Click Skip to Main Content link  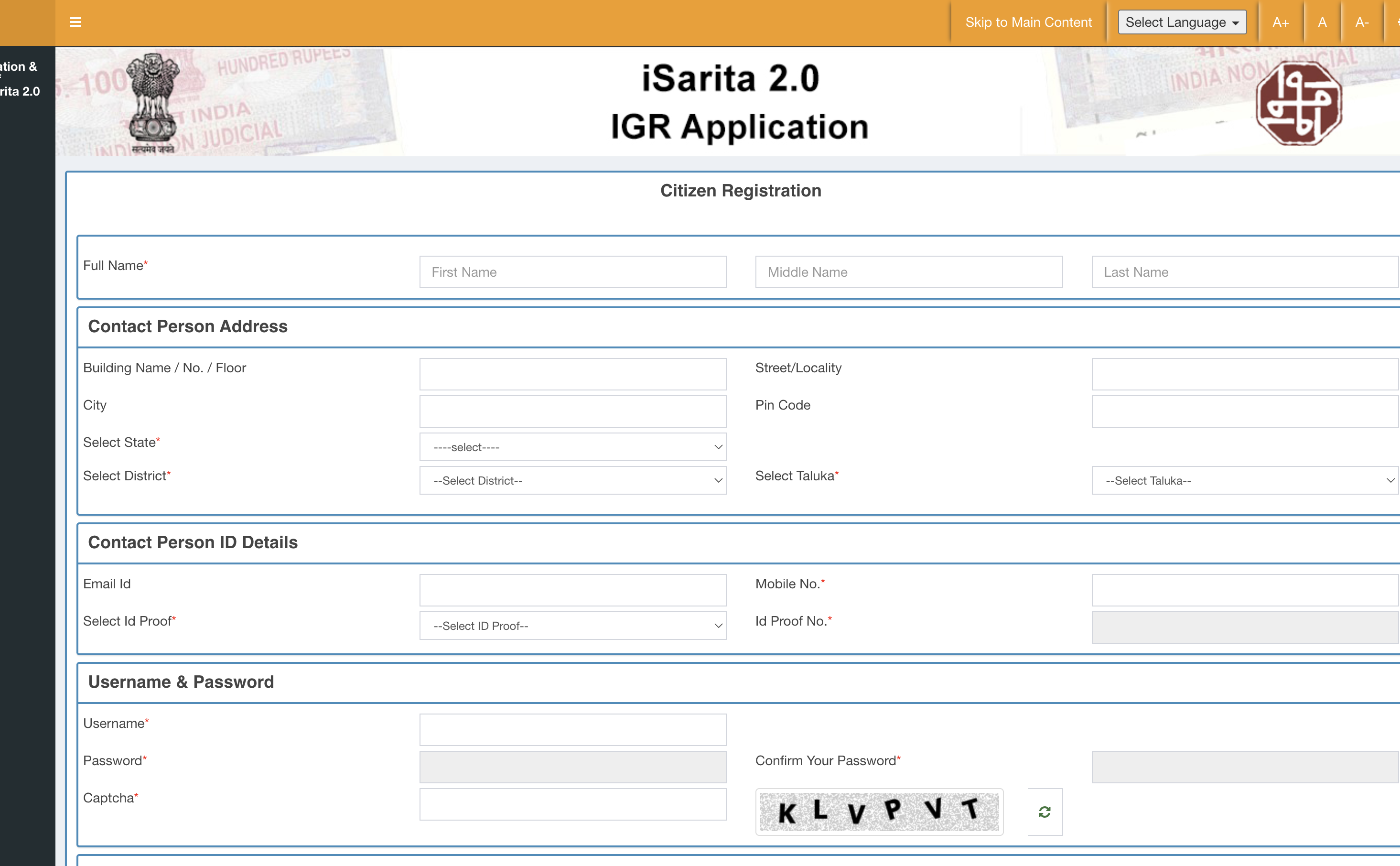coord(1028,22)
